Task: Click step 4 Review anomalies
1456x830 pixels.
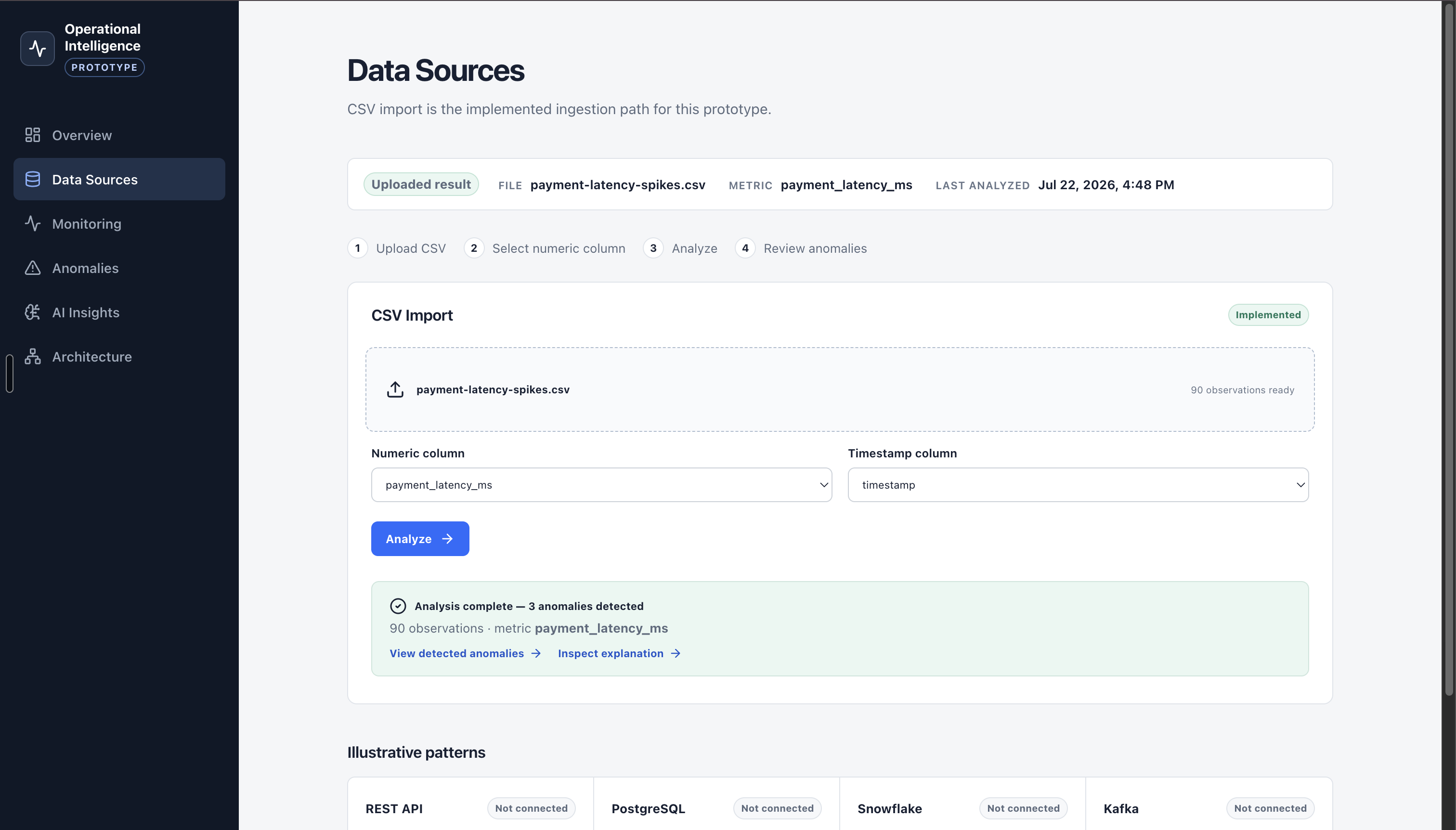Action: point(801,248)
